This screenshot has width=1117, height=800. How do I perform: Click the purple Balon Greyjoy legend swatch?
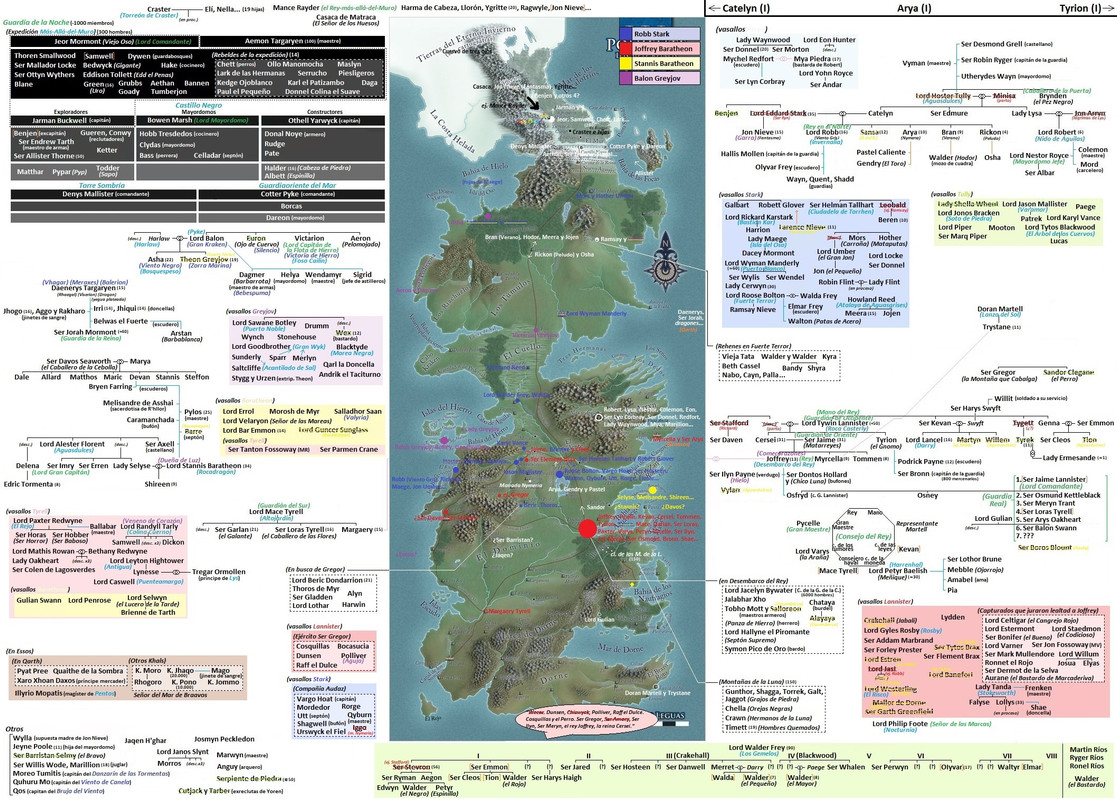click(x=625, y=78)
